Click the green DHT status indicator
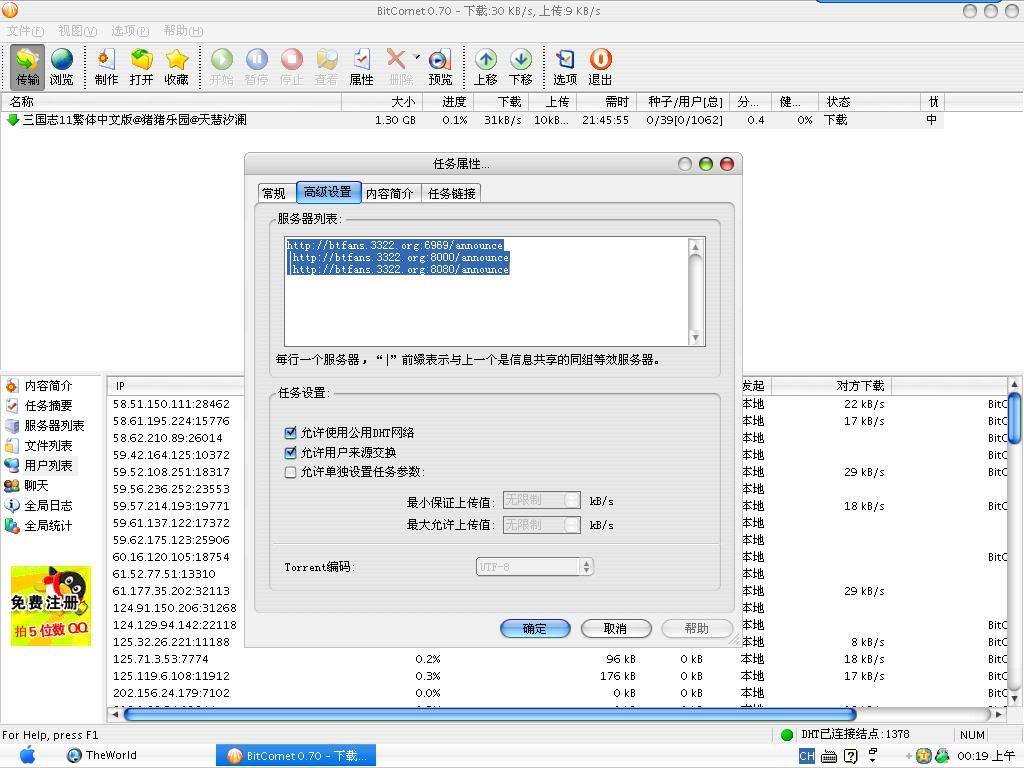Image resolution: width=1024 pixels, height=768 pixels. tap(787, 735)
